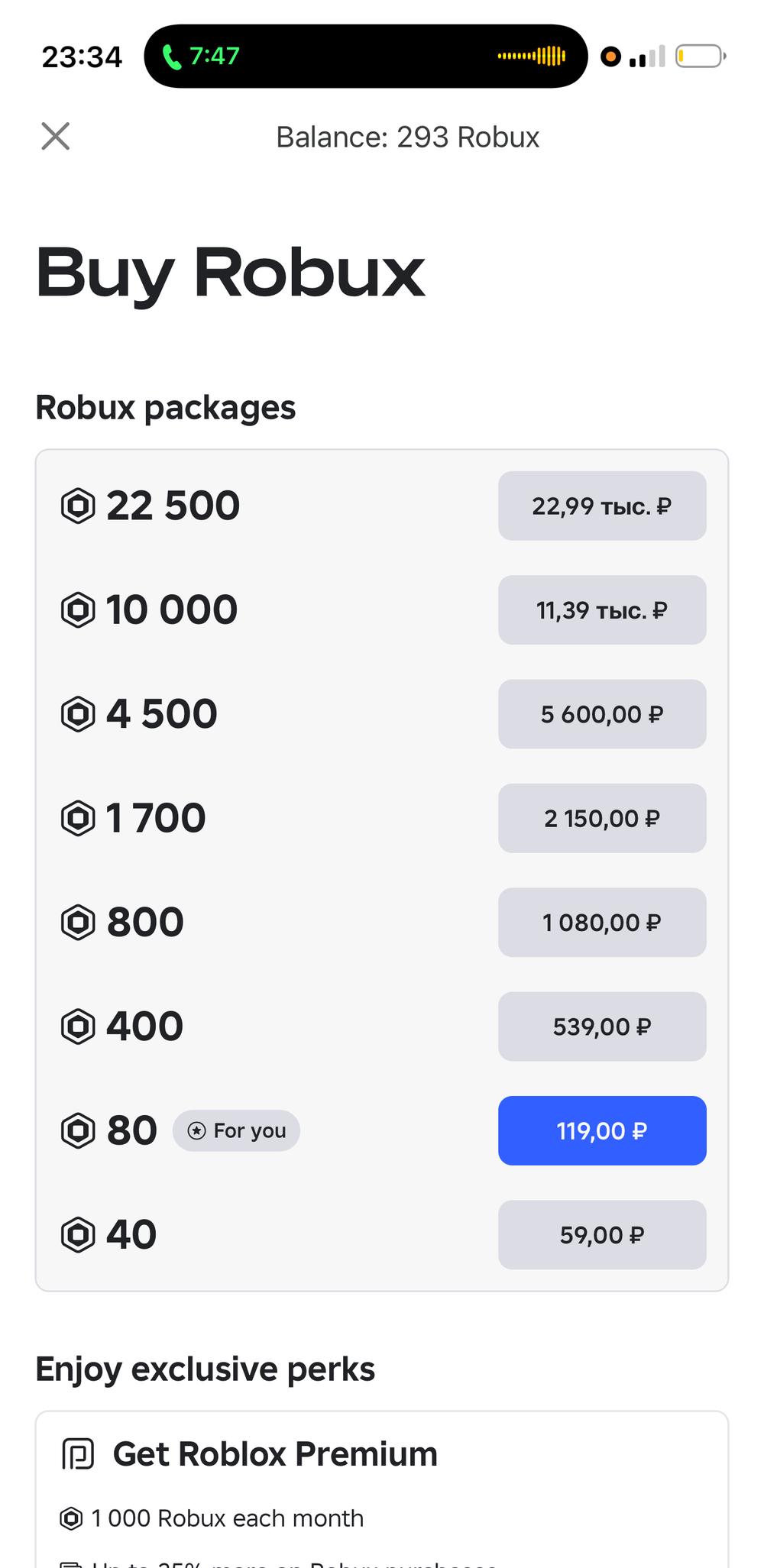Open the Get Roblox Premium card
This screenshot has height=1568, width=764.
tap(382, 1489)
